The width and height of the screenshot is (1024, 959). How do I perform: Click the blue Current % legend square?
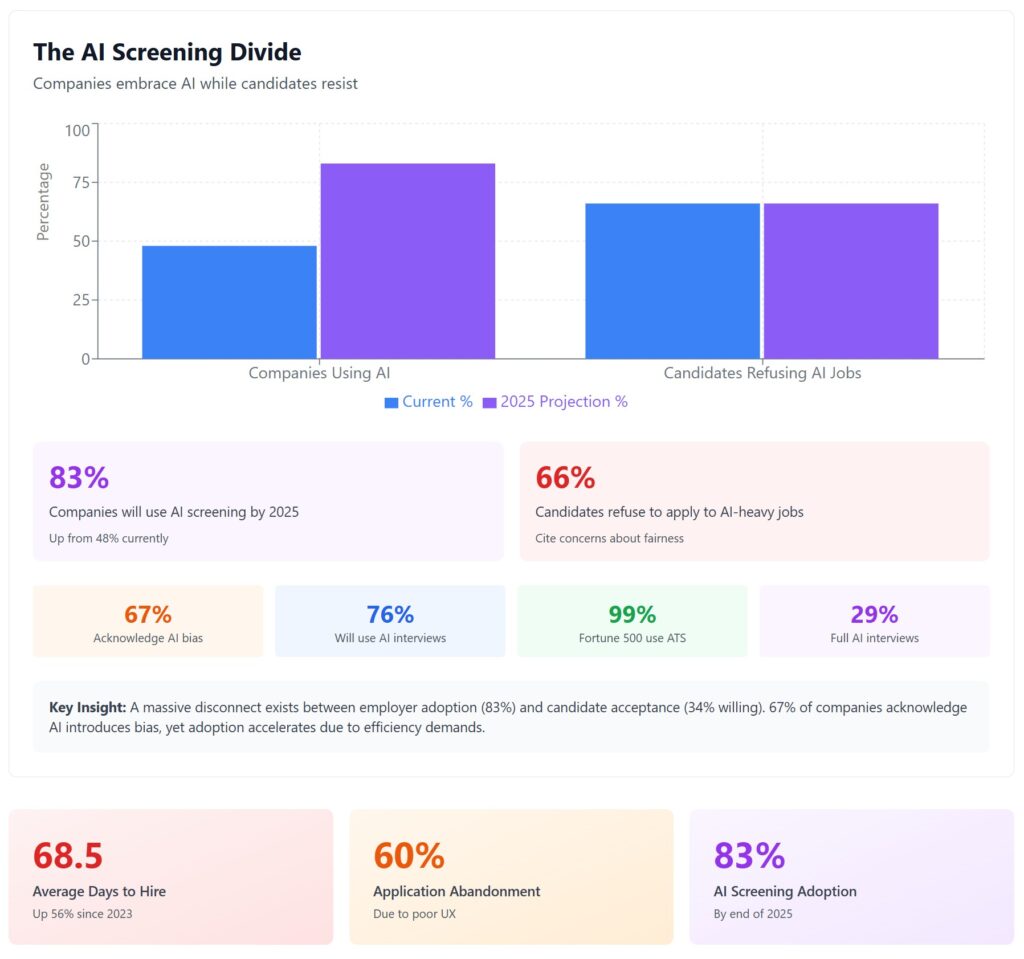391,403
